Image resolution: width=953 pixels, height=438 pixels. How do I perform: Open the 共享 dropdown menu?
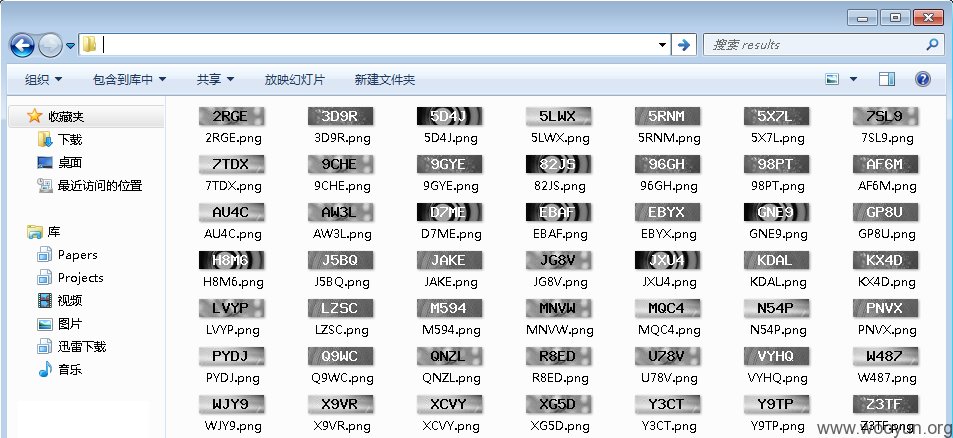[215, 80]
